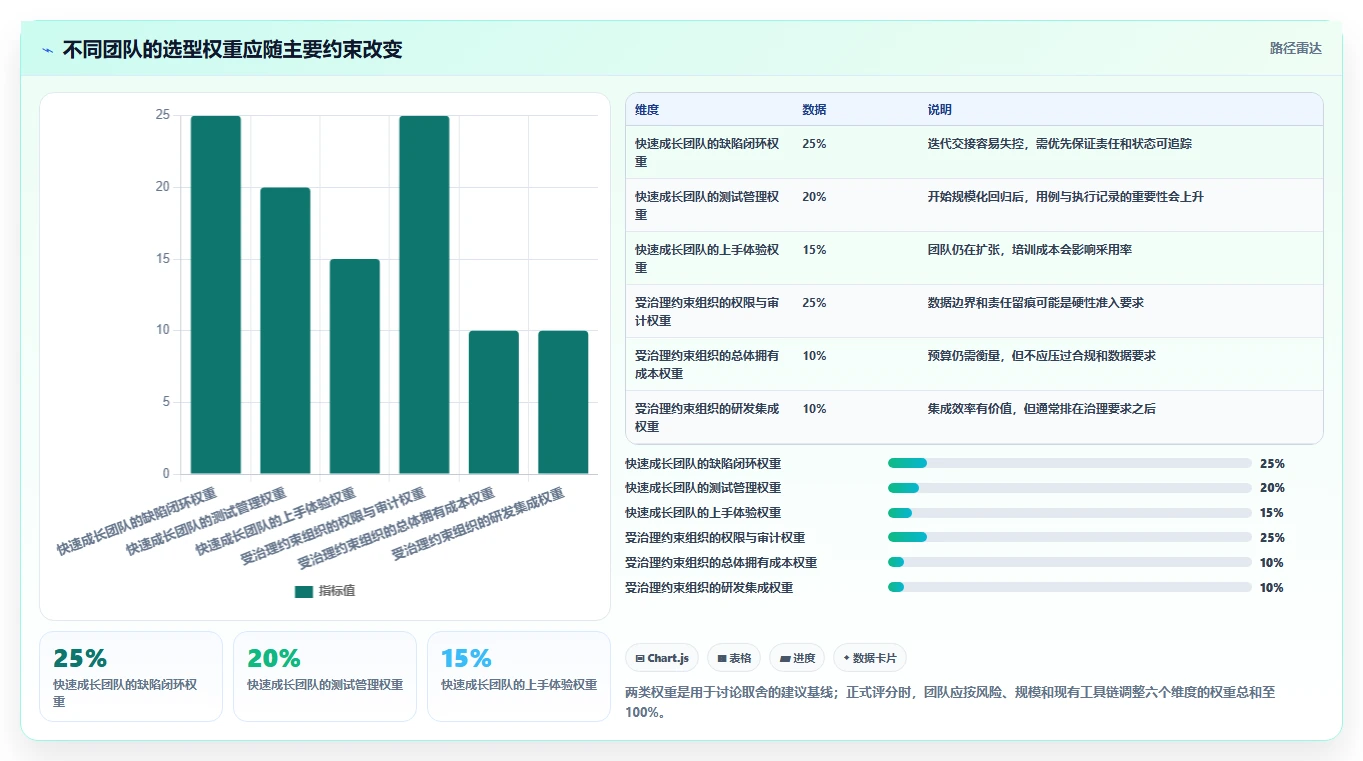
Task: Click the chart bar for 快速成长团队的上手体验权重
Action: (355, 367)
